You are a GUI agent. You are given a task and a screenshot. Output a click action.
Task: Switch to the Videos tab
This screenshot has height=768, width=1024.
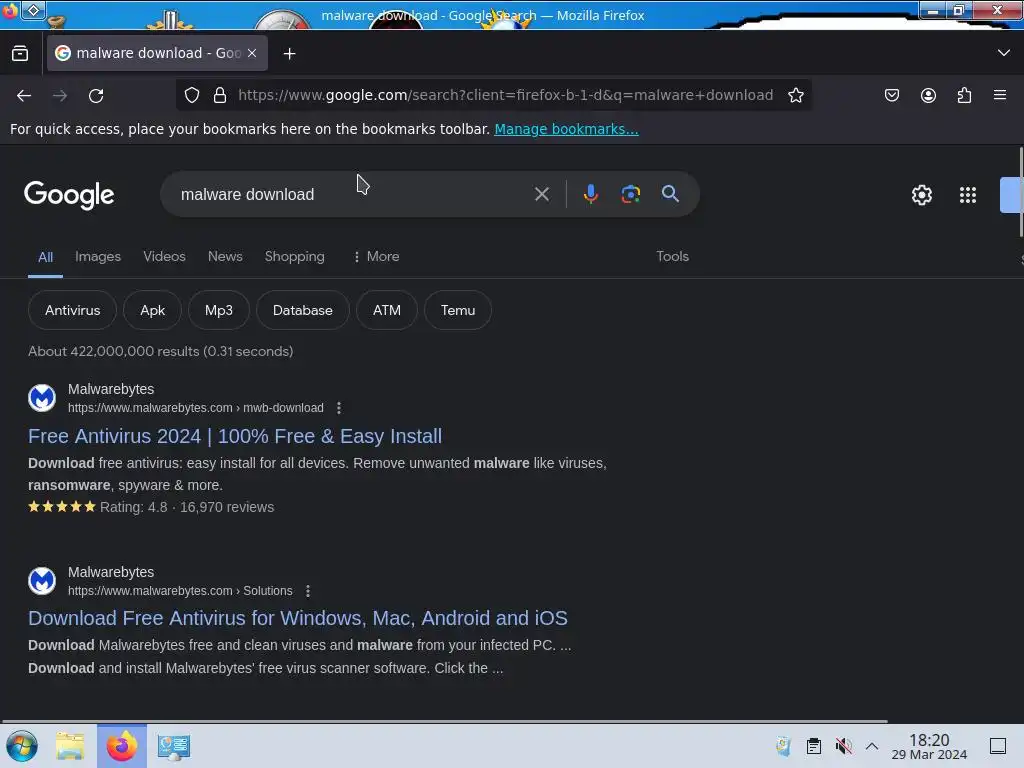pos(165,257)
